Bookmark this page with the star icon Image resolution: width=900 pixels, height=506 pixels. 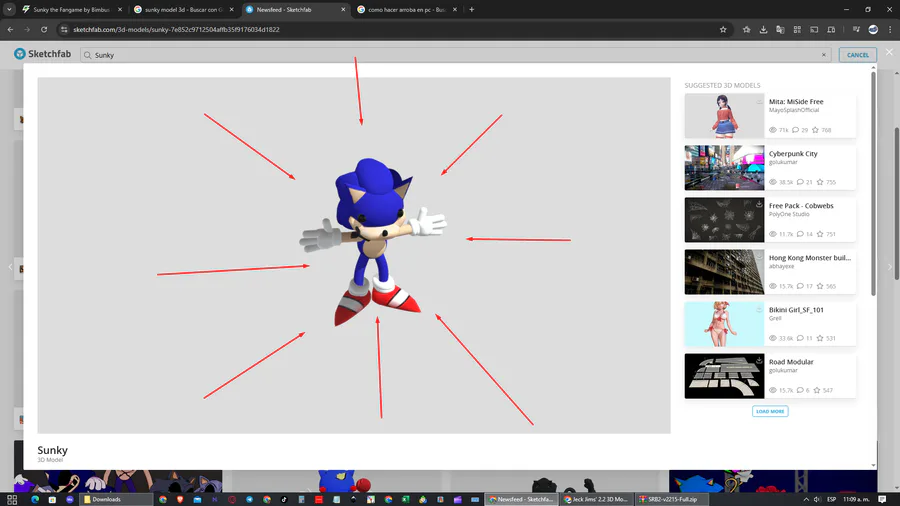[x=723, y=29]
